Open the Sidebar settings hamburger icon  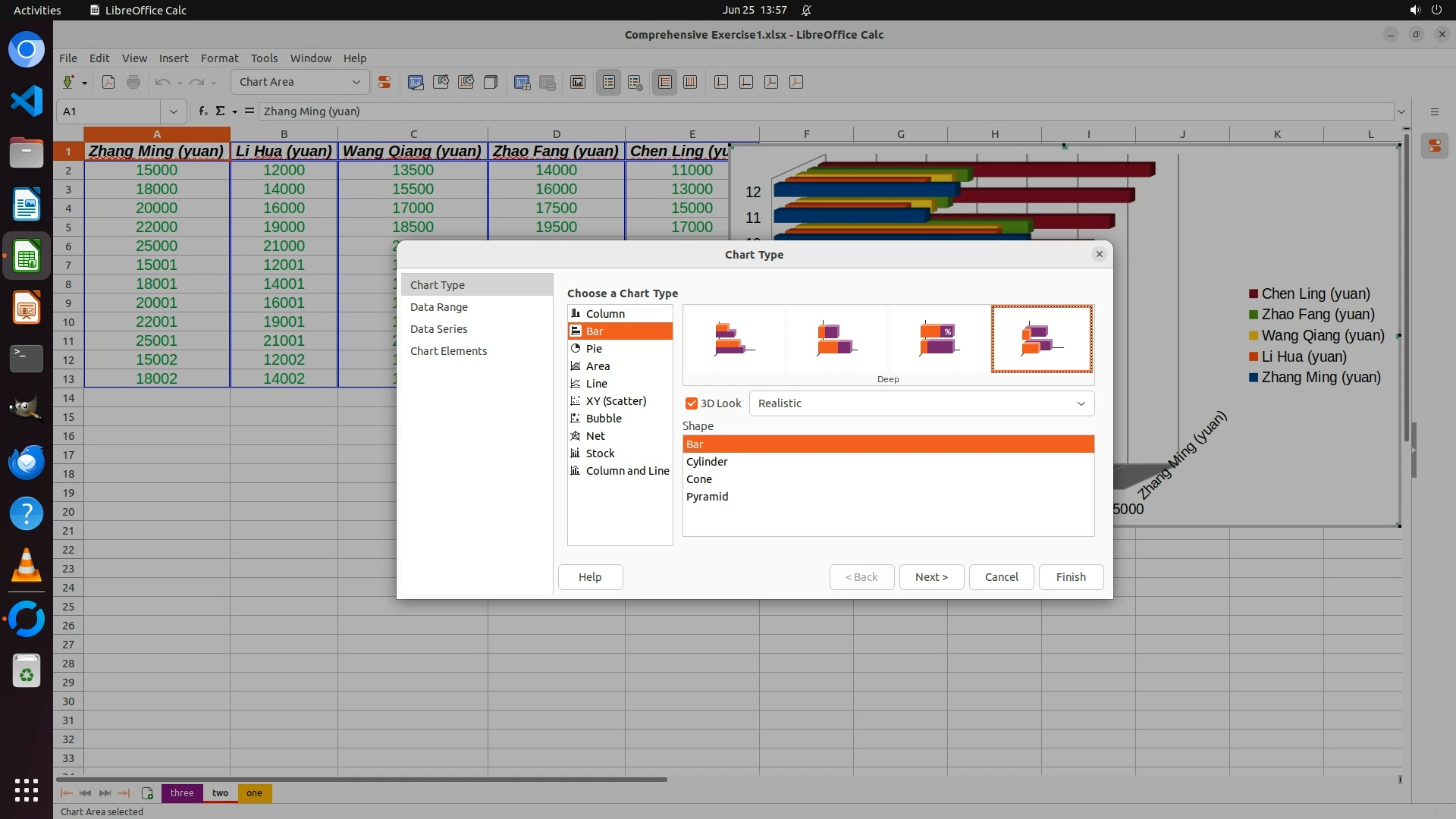pos(1434,111)
